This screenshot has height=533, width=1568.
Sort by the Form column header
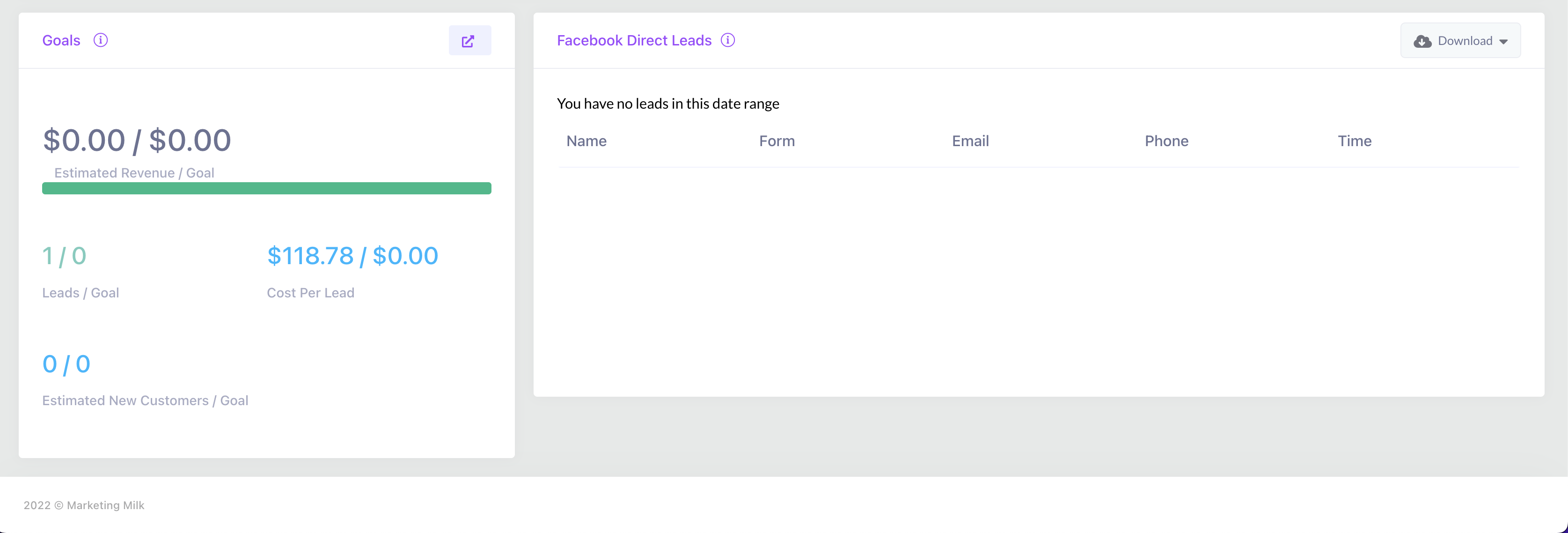click(777, 141)
